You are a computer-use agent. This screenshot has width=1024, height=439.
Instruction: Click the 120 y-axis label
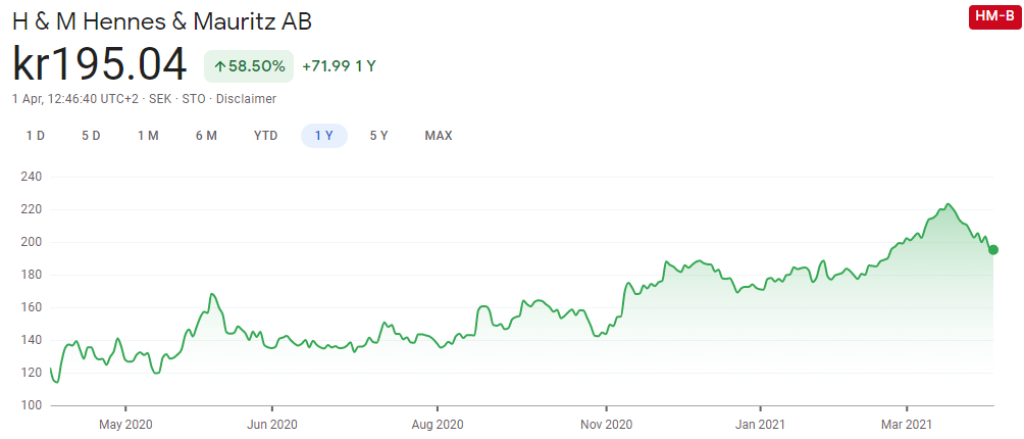31,373
